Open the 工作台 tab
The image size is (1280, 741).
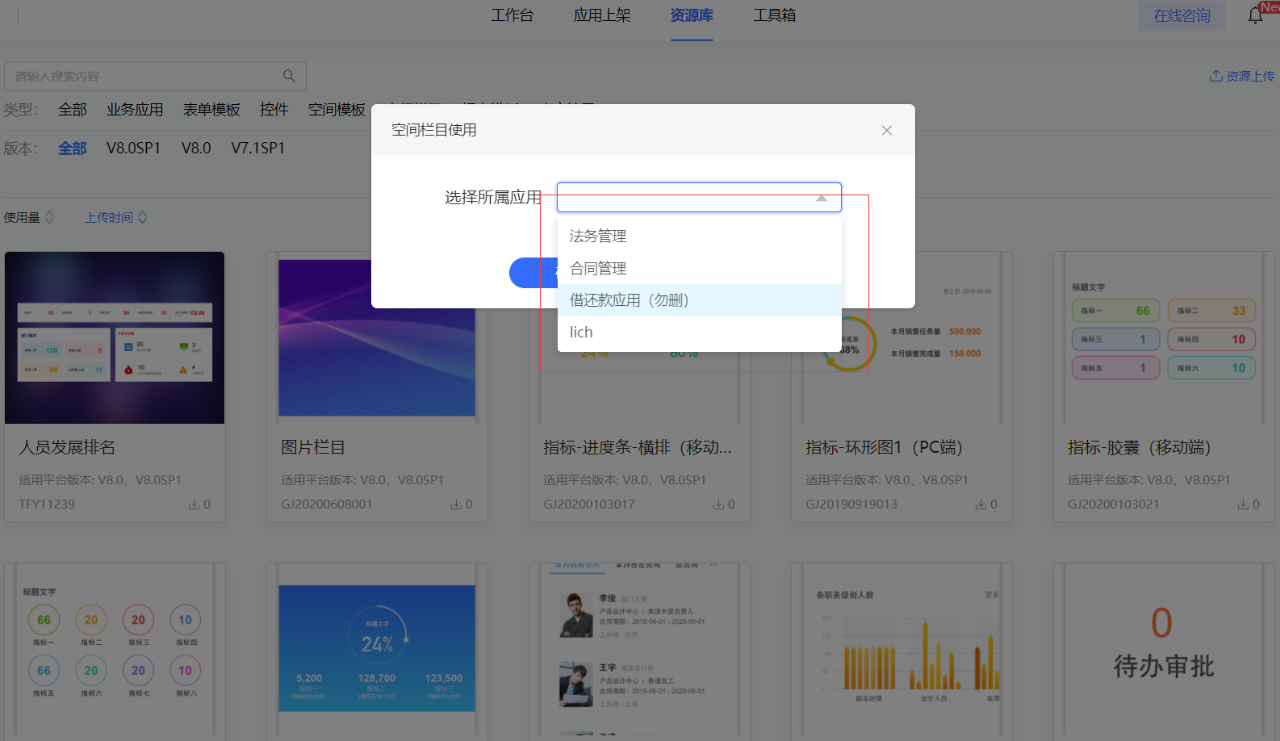[512, 16]
